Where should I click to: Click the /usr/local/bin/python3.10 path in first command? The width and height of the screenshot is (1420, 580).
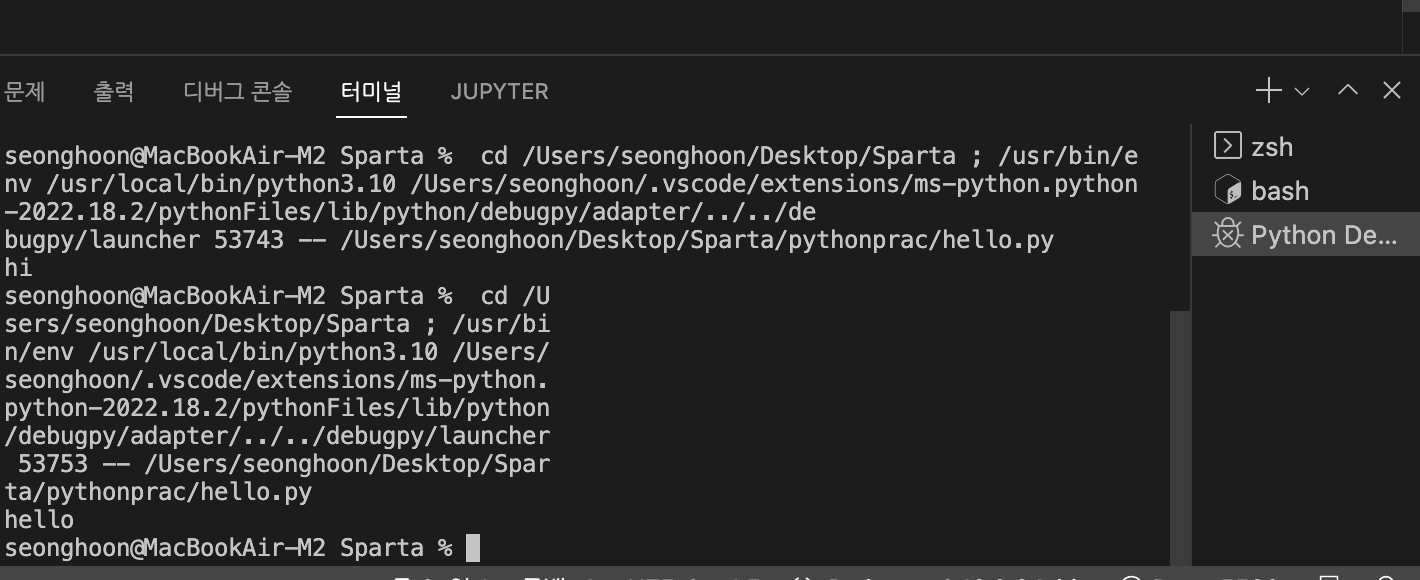pyautogui.click(x=219, y=184)
